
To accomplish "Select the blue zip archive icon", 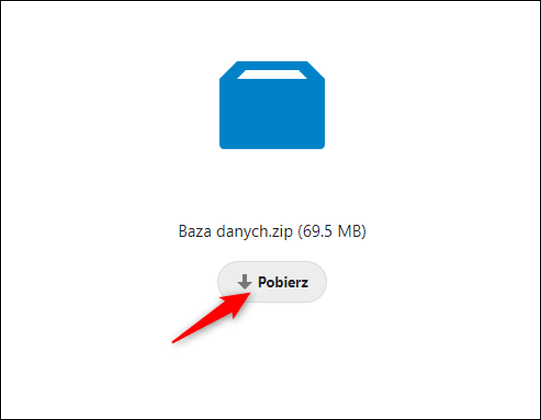I will pos(272,105).
